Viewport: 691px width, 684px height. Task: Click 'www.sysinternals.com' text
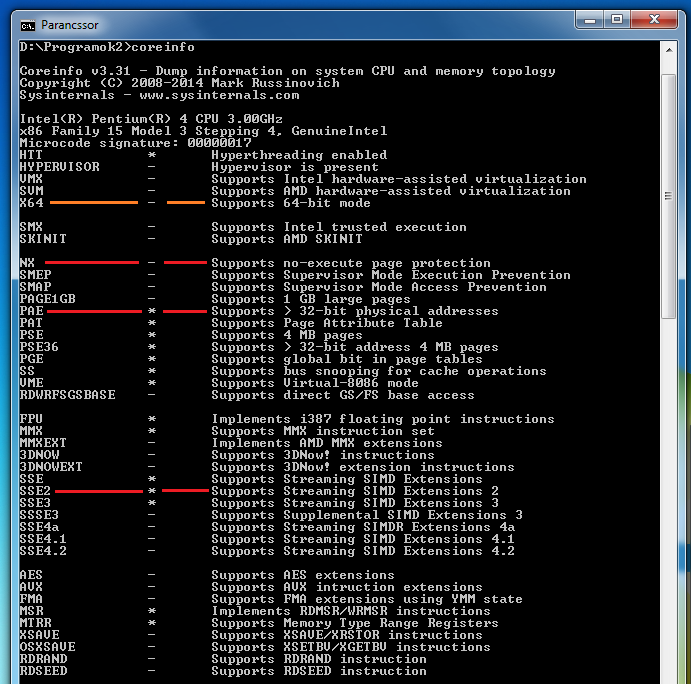(x=219, y=95)
